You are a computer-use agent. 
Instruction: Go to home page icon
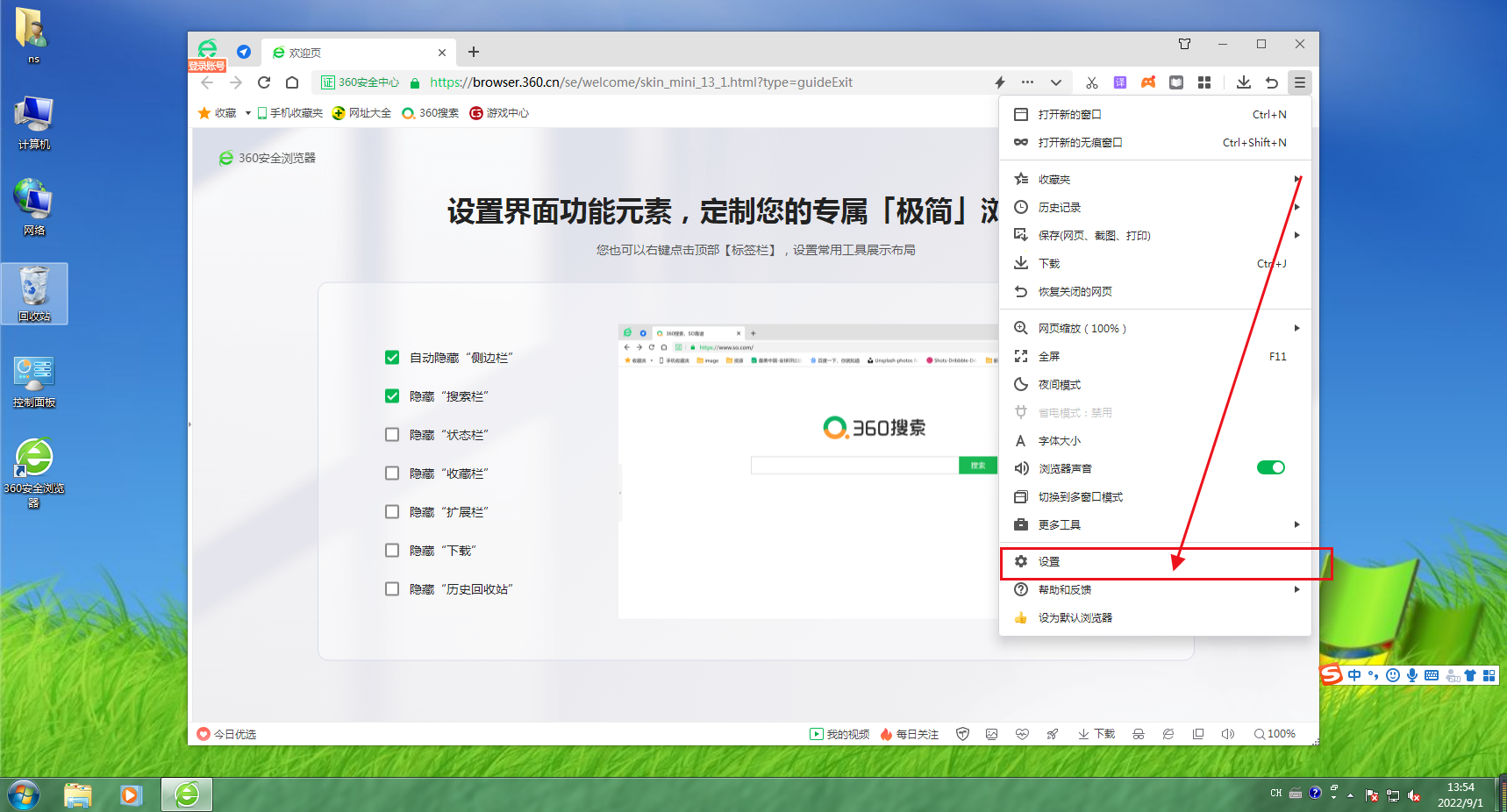[x=292, y=82]
